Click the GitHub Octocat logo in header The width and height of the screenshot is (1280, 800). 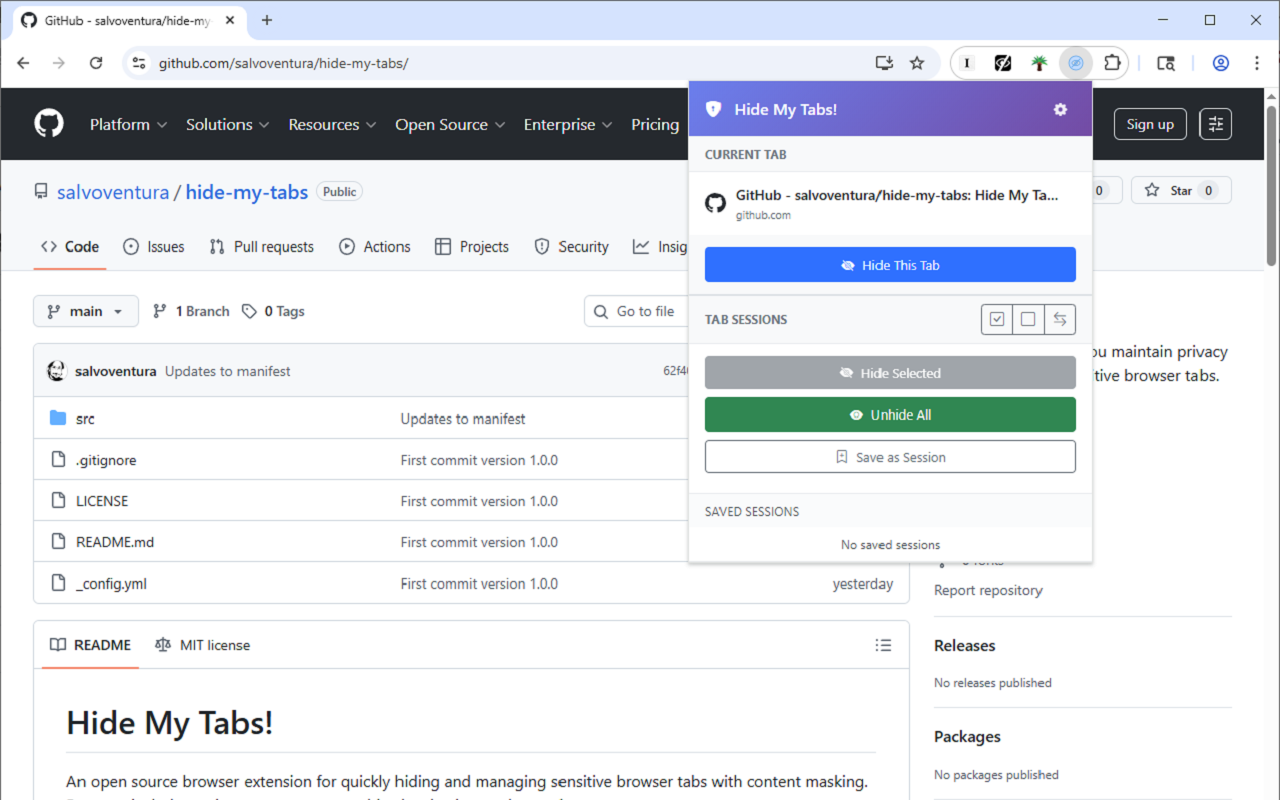click(49, 124)
